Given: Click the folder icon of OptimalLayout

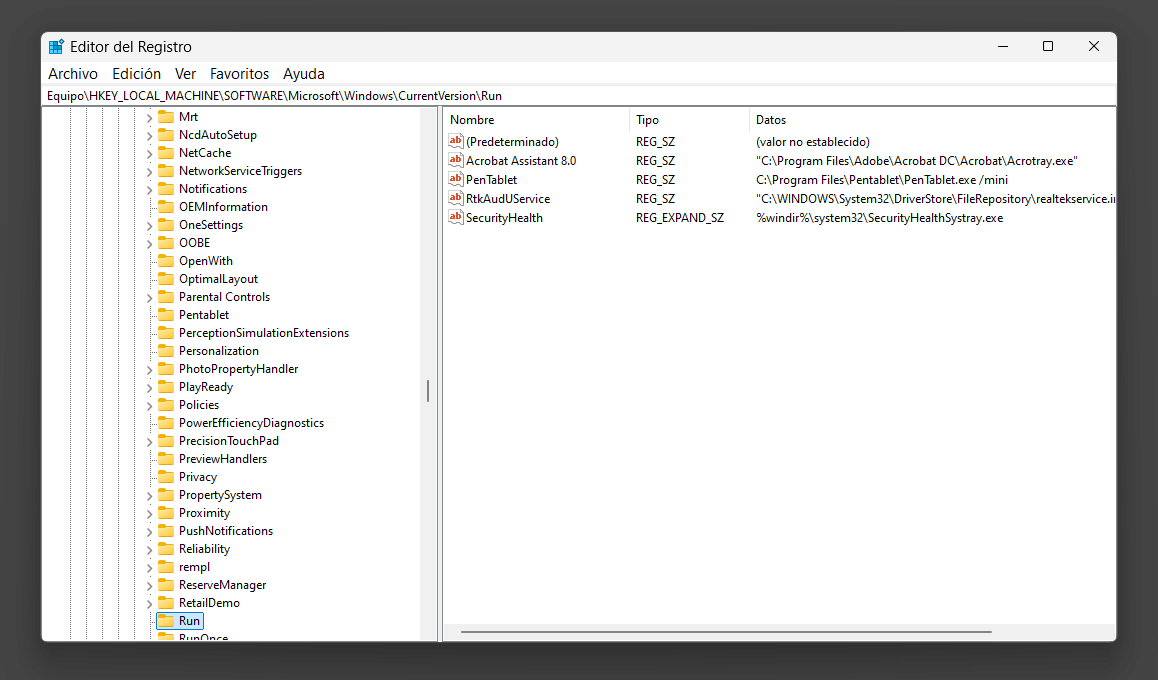Looking at the screenshot, I should click(x=166, y=279).
